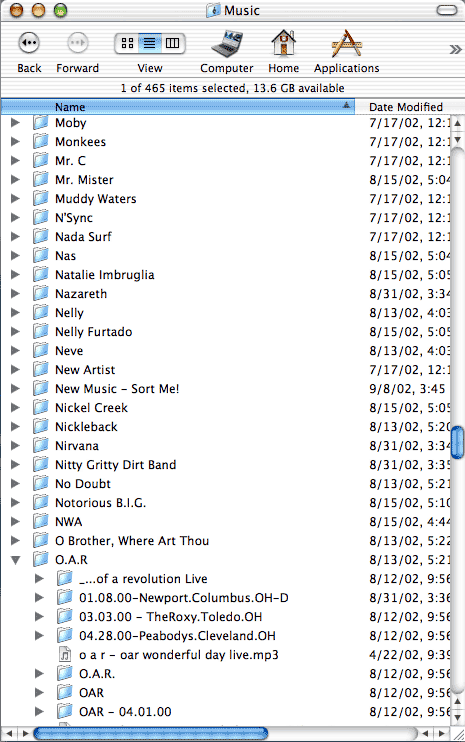The height and width of the screenshot is (742, 465).
Task: Click the 'Moby' folder name
Action: point(70,123)
